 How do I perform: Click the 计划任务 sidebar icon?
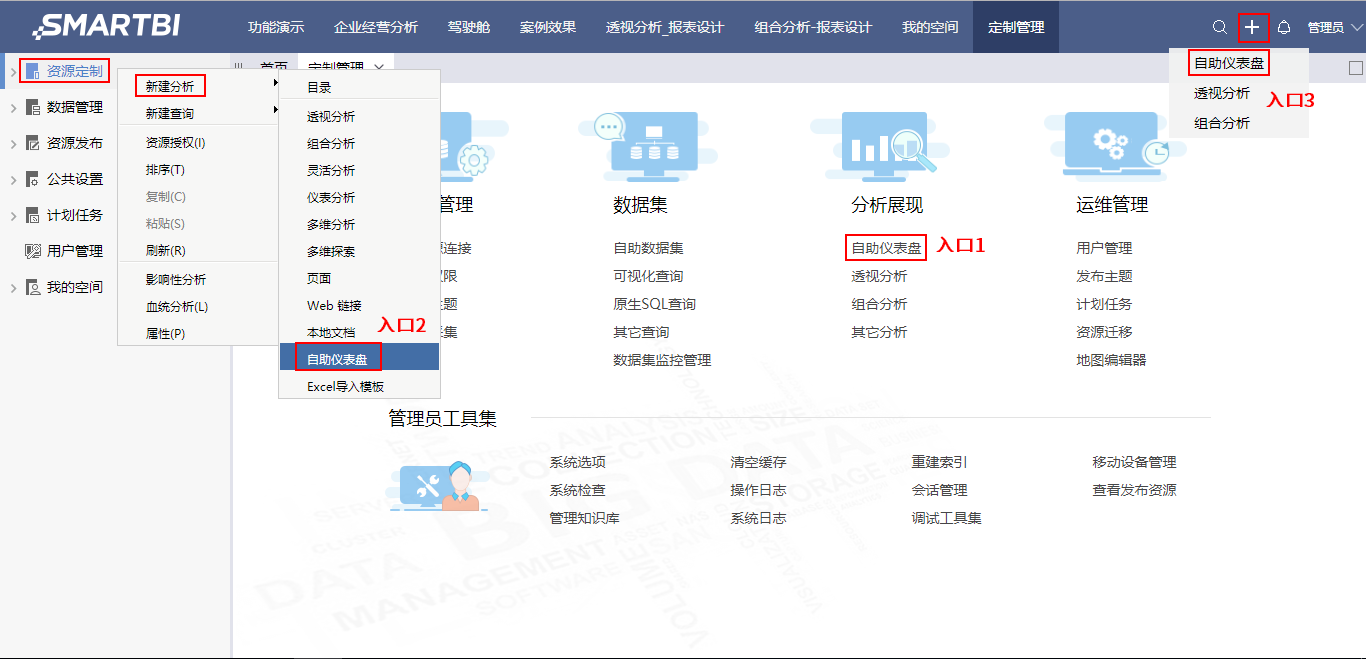point(33,215)
